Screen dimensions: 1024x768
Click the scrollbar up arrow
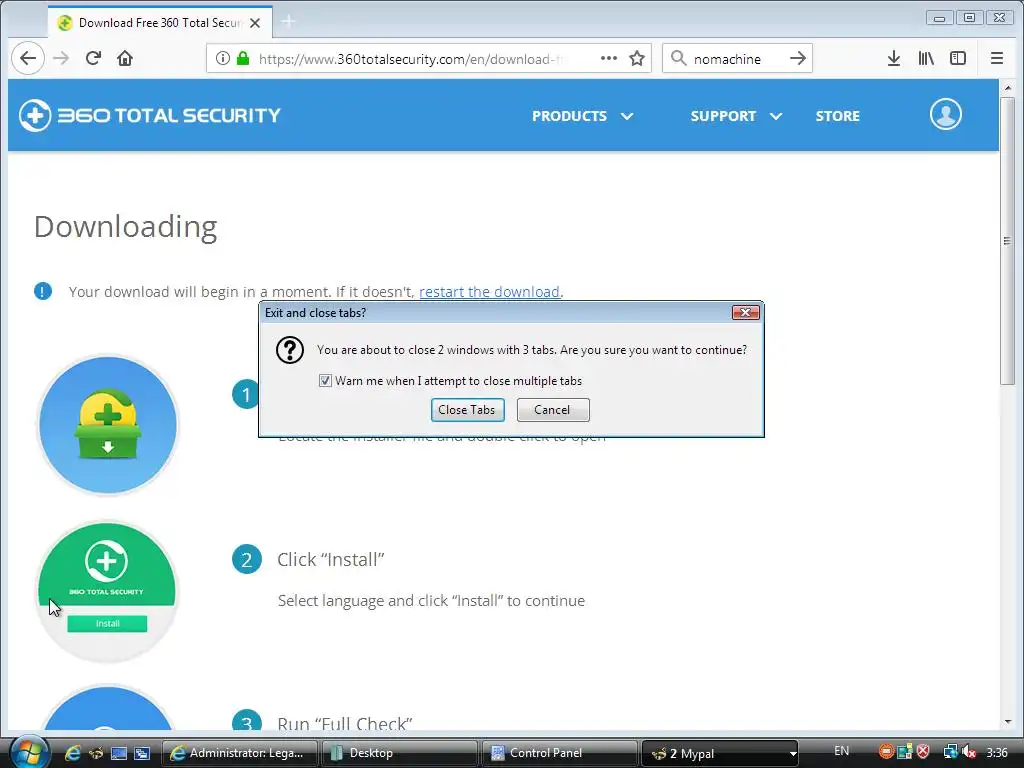click(1007, 88)
